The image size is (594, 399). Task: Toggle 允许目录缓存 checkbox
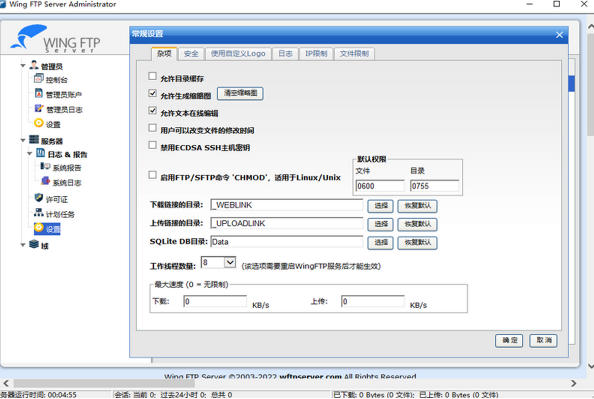point(152,76)
